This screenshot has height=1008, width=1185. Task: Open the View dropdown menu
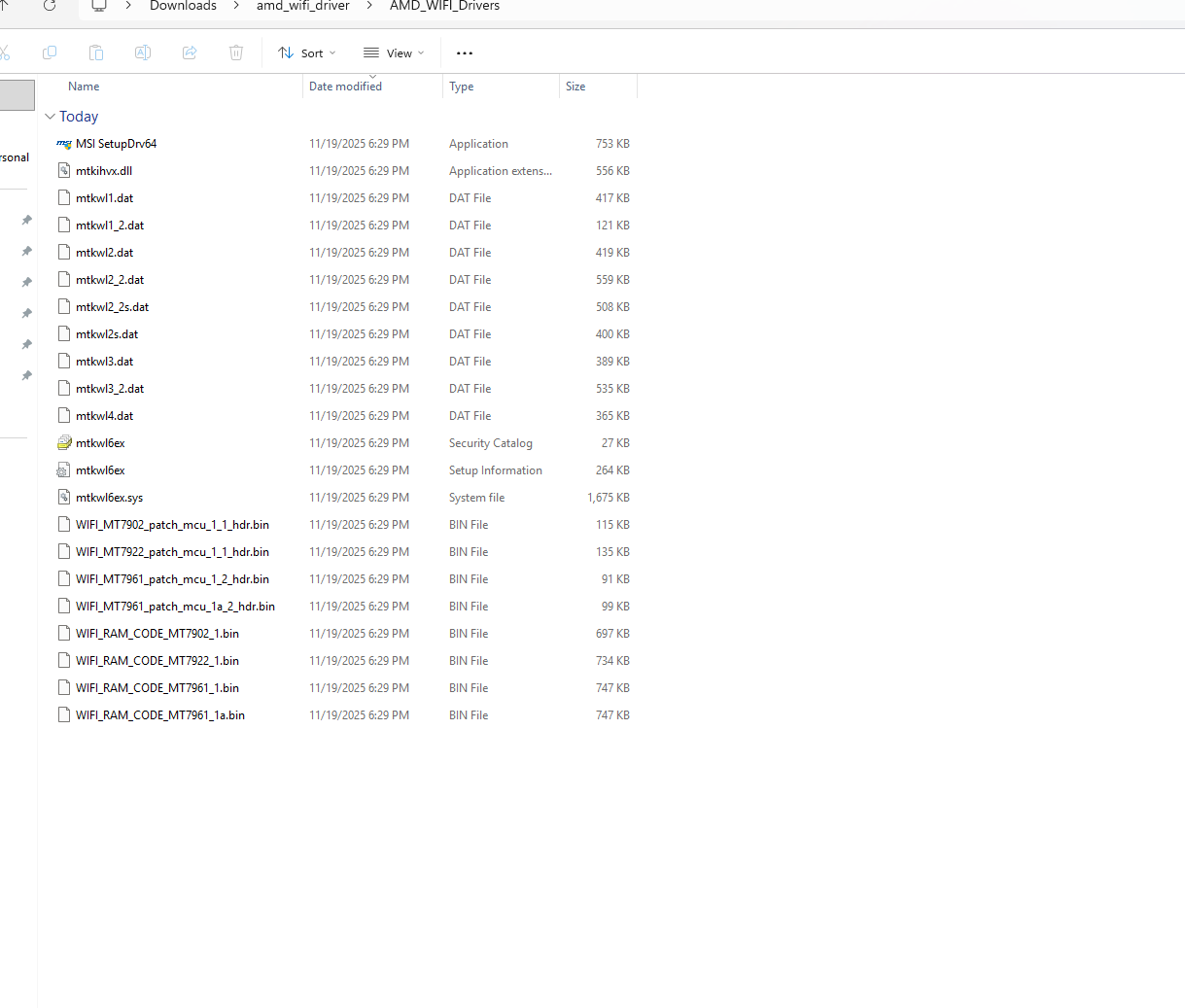click(x=394, y=53)
